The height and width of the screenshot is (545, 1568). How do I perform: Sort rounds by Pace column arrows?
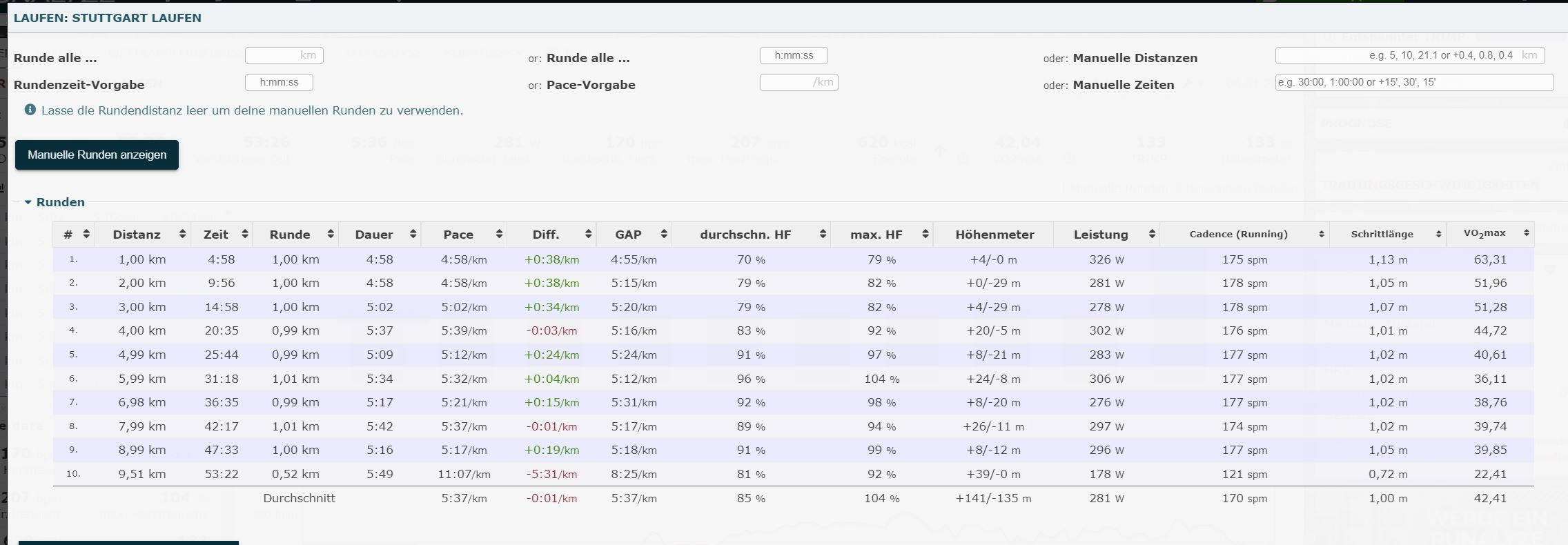click(x=498, y=235)
